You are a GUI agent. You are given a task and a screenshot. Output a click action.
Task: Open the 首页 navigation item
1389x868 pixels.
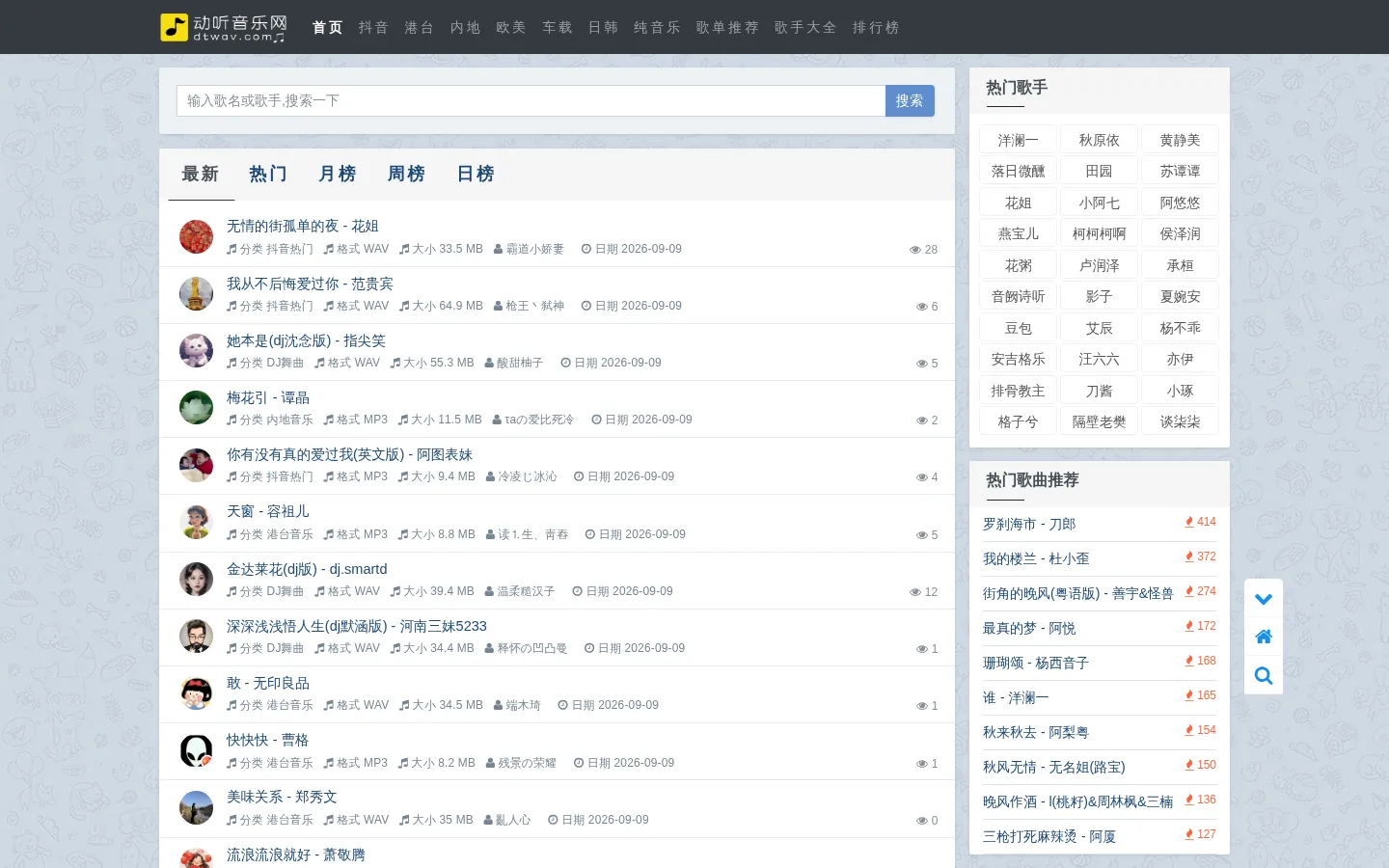(x=328, y=27)
